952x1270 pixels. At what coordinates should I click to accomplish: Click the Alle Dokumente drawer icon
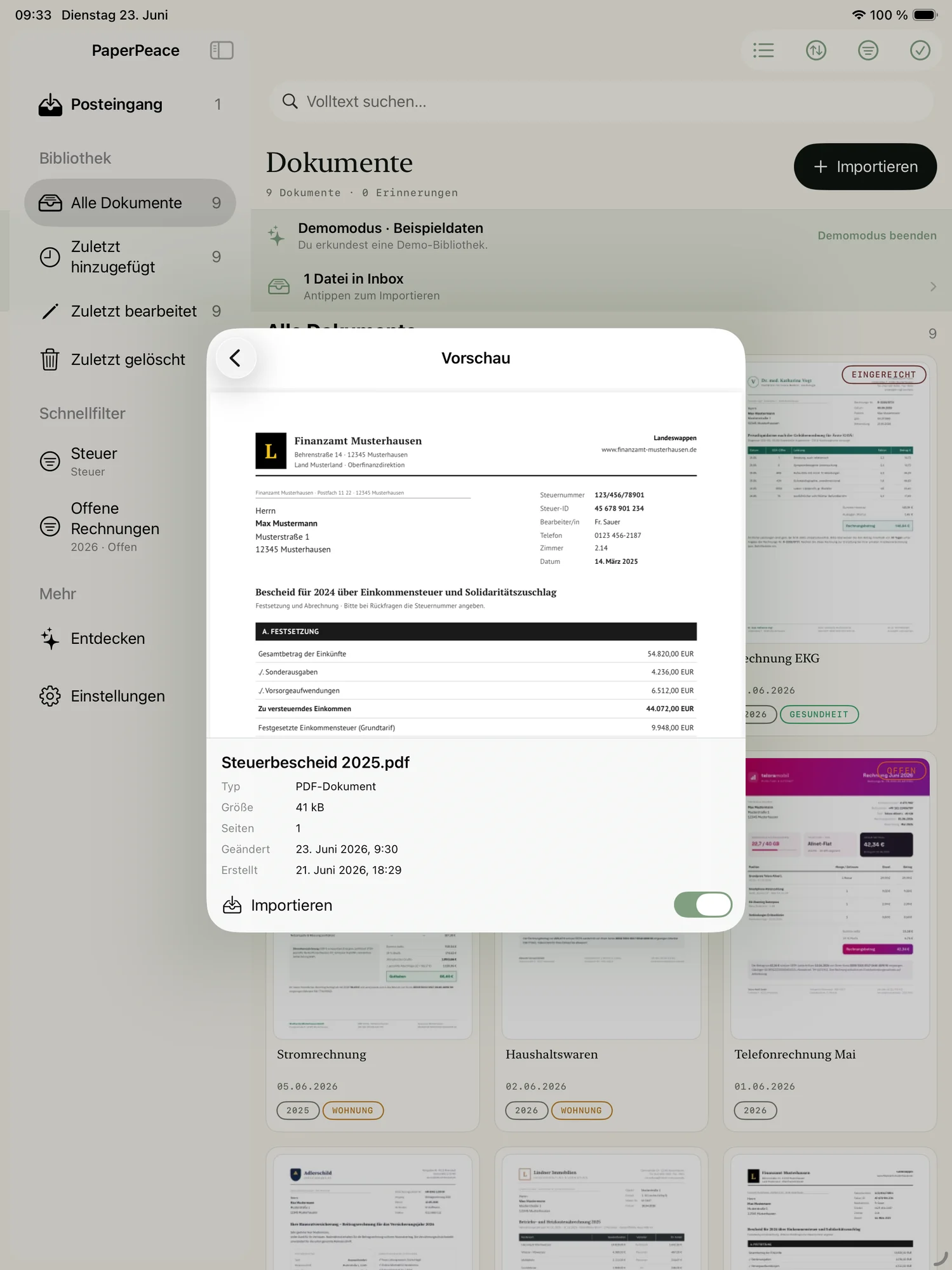[50, 203]
